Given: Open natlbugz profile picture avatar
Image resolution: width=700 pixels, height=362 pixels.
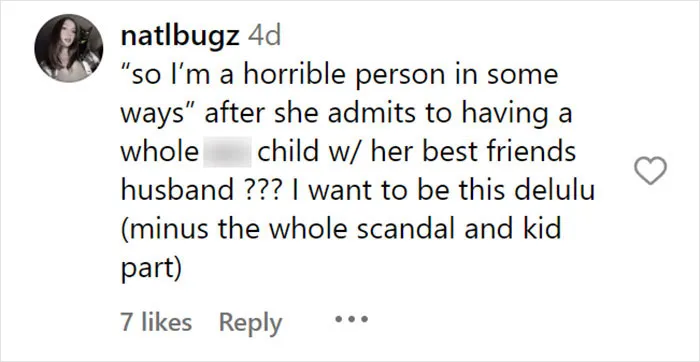Looking at the screenshot, I should [x=69, y=48].
